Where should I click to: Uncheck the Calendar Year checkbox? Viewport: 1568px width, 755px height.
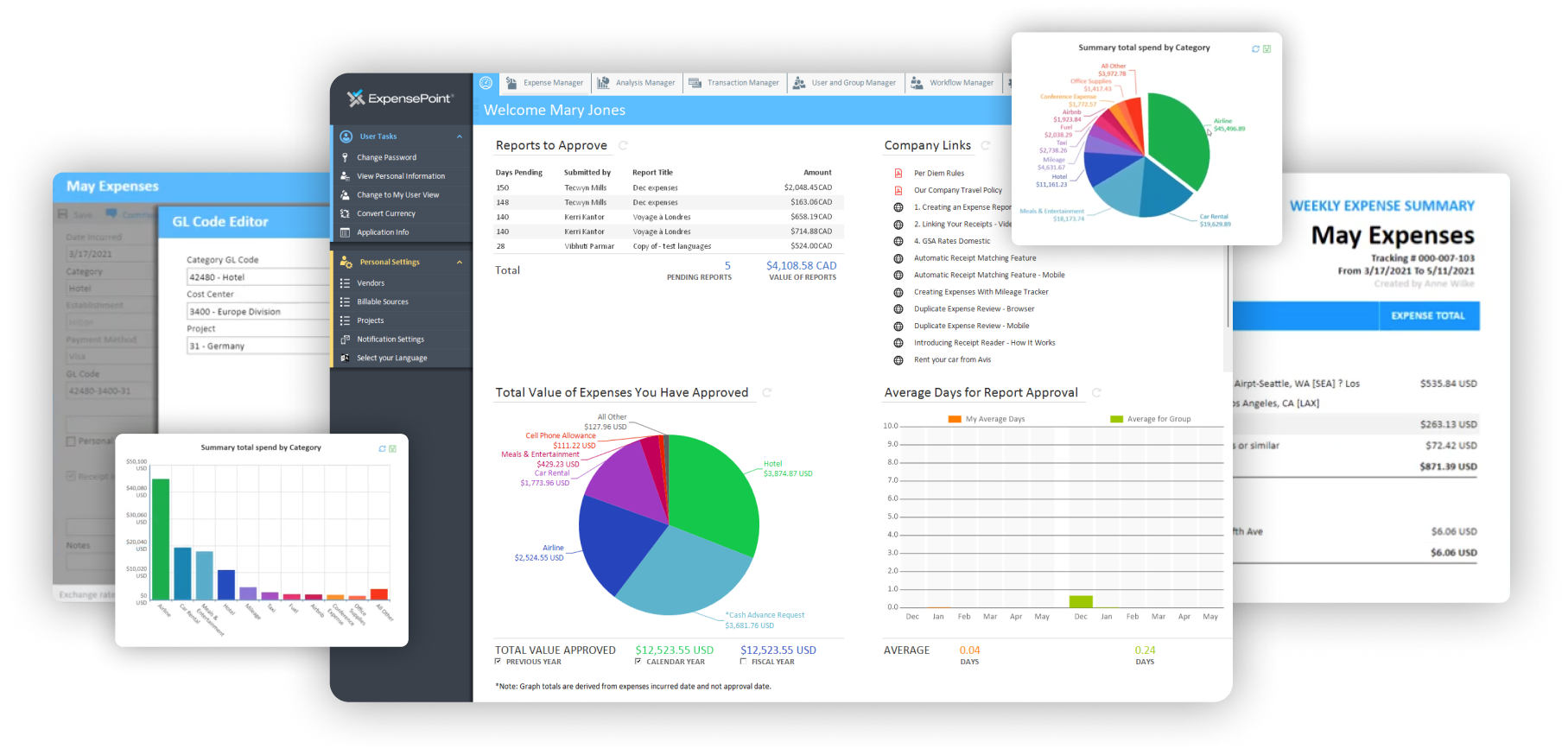638,662
